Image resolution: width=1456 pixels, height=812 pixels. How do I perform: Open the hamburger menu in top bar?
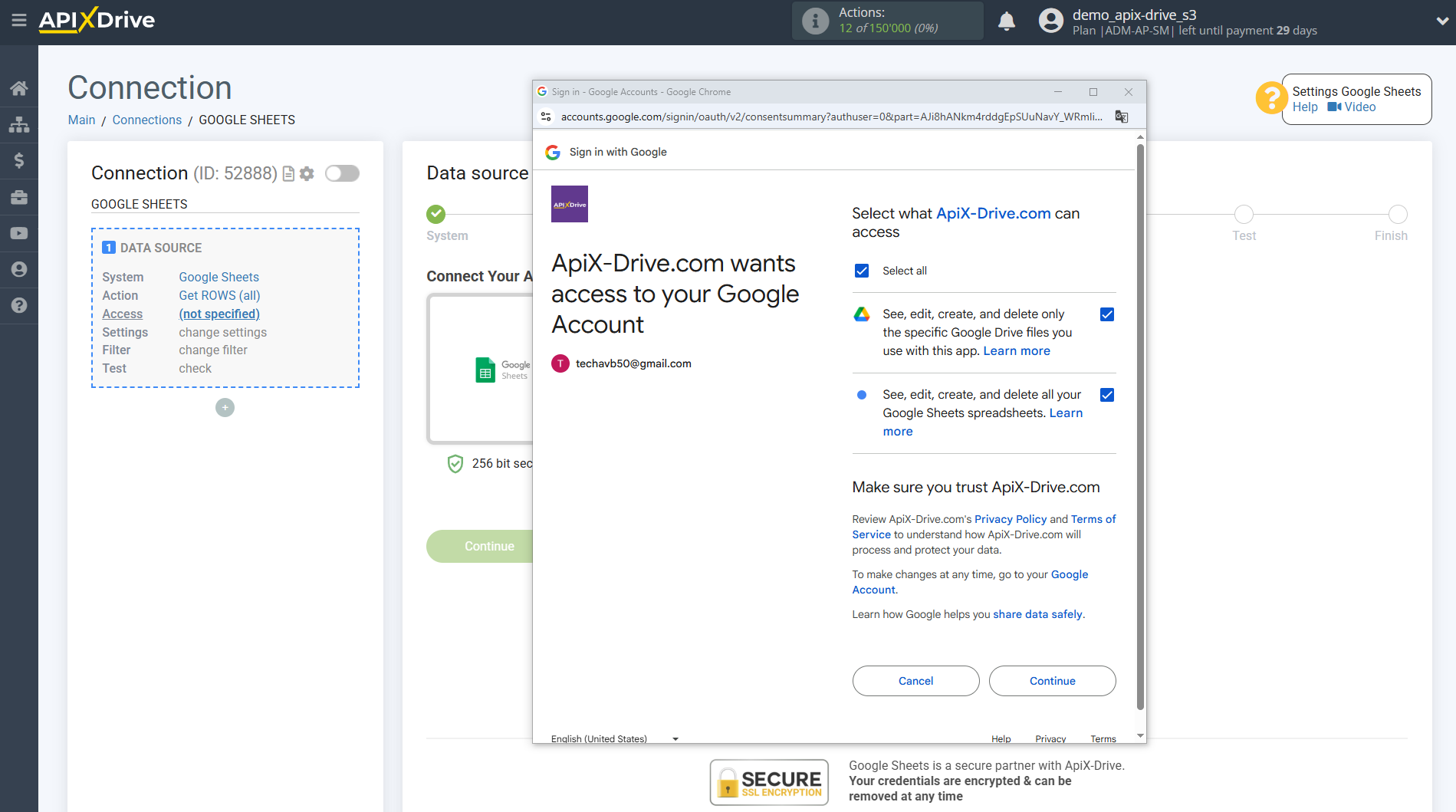pyautogui.click(x=18, y=21)
